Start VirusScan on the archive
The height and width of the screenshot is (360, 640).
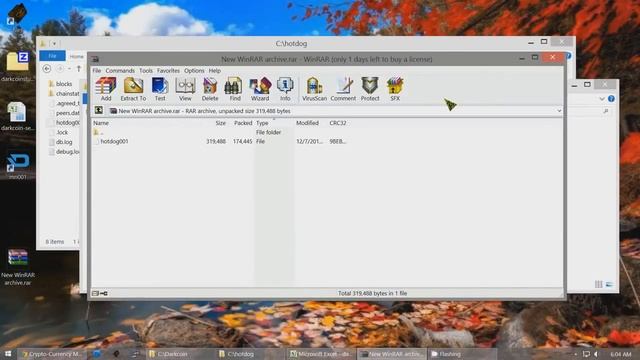(x=314, y=89)
